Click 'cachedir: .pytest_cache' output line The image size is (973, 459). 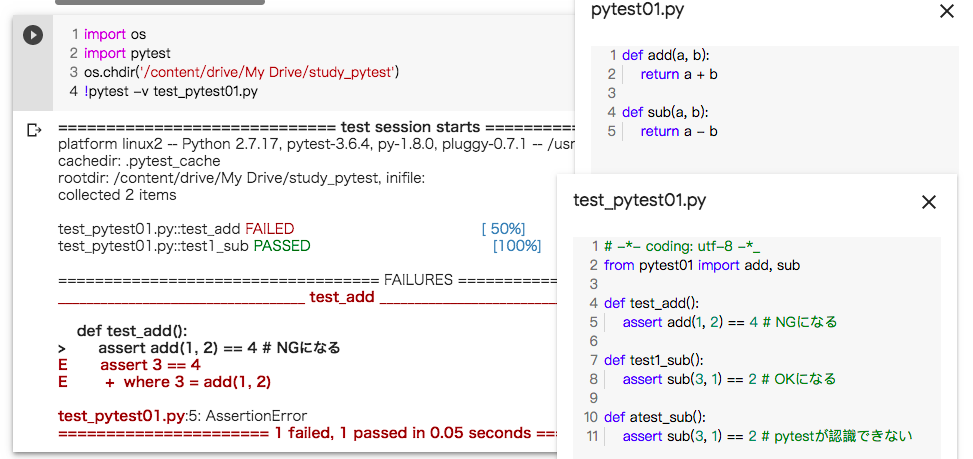139,161
